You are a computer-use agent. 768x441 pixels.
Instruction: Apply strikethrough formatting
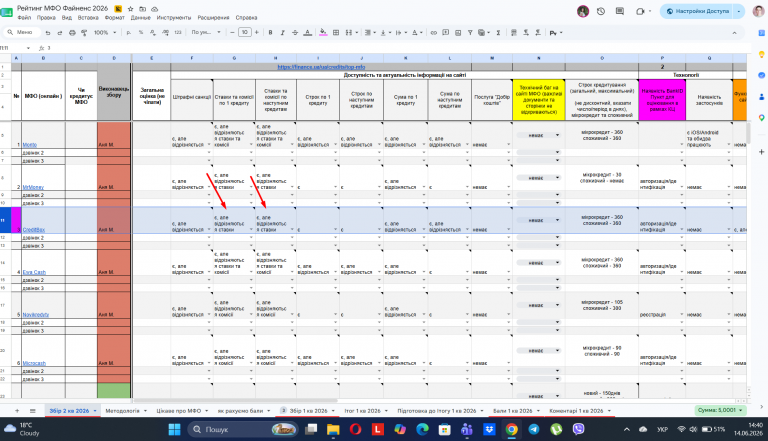click(295, 33)
